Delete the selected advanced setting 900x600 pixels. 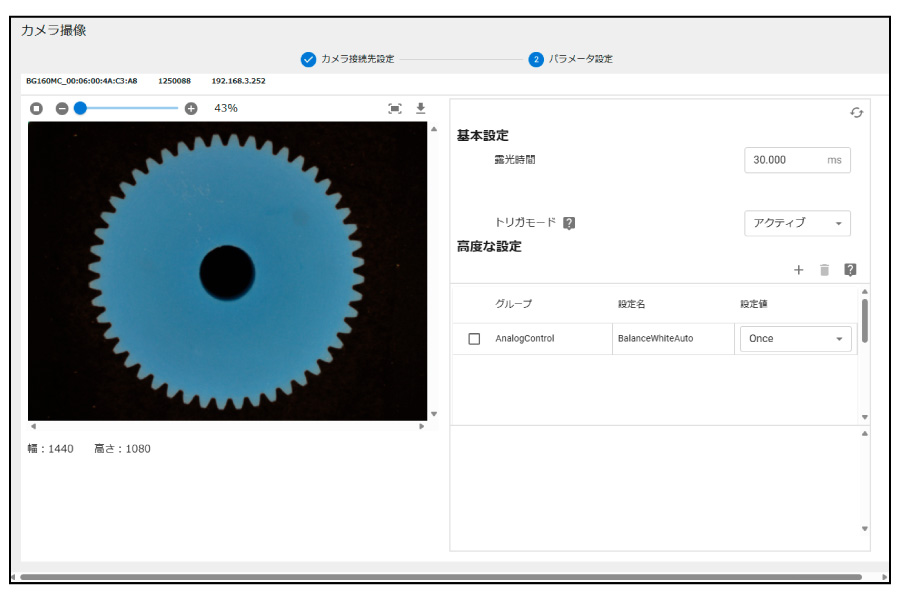point(824,270)
